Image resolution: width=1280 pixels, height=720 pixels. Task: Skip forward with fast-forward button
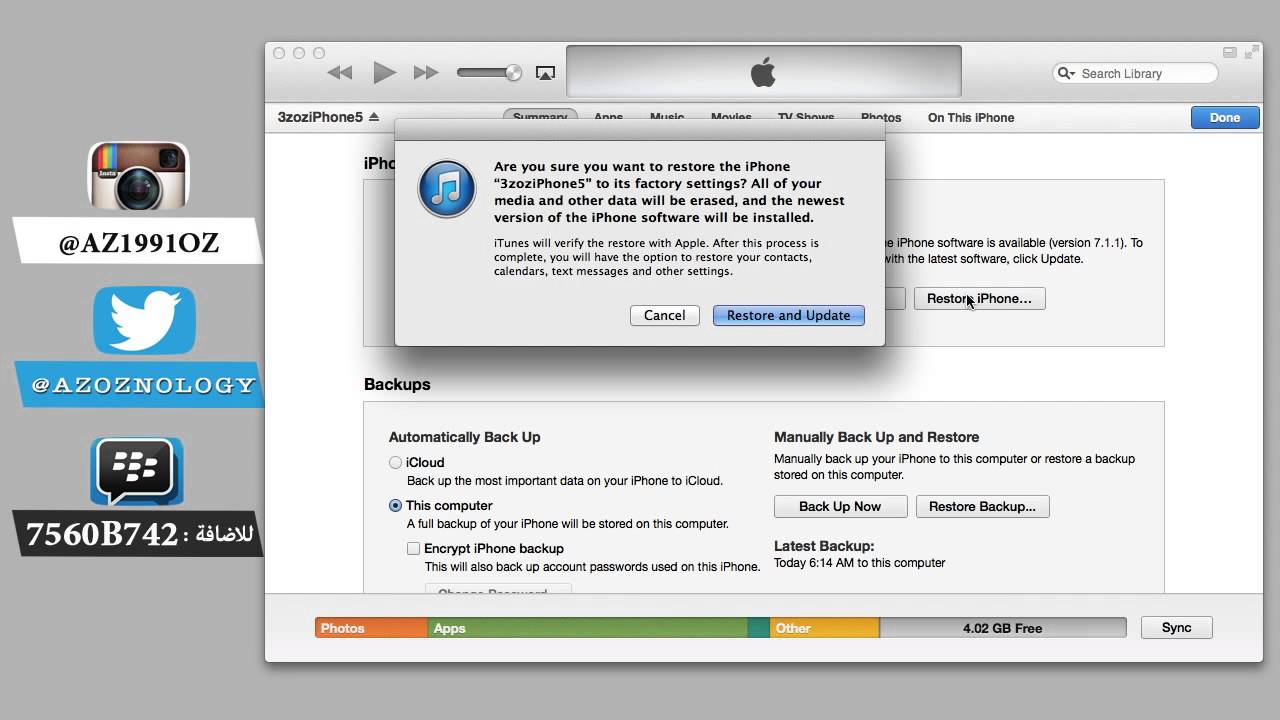pyautogui.click(x=426, y=73)
